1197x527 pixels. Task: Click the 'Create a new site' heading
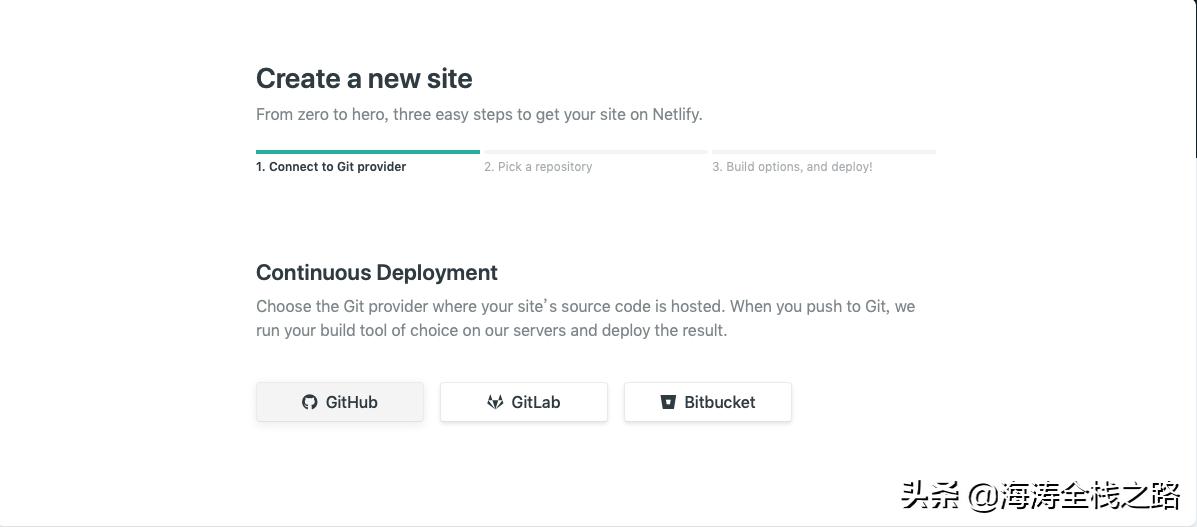[x=364, y=79]
